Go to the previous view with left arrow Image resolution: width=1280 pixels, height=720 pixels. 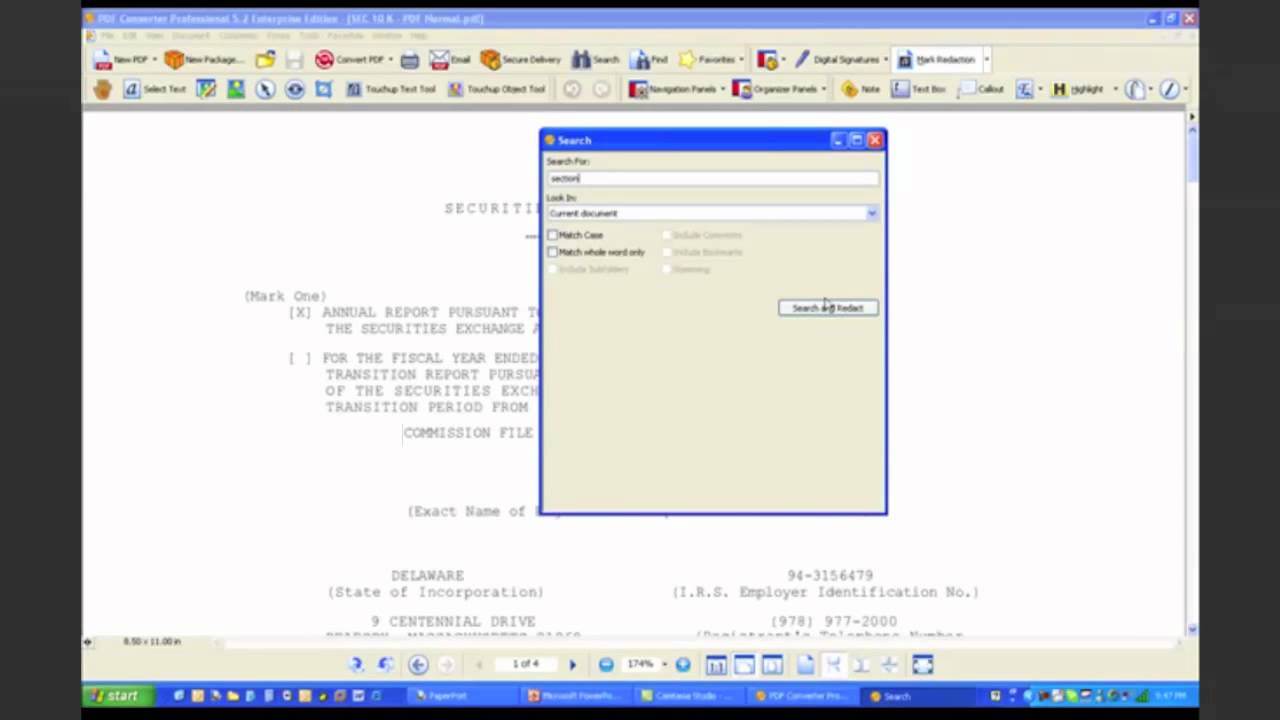click(x=418, y=664)
